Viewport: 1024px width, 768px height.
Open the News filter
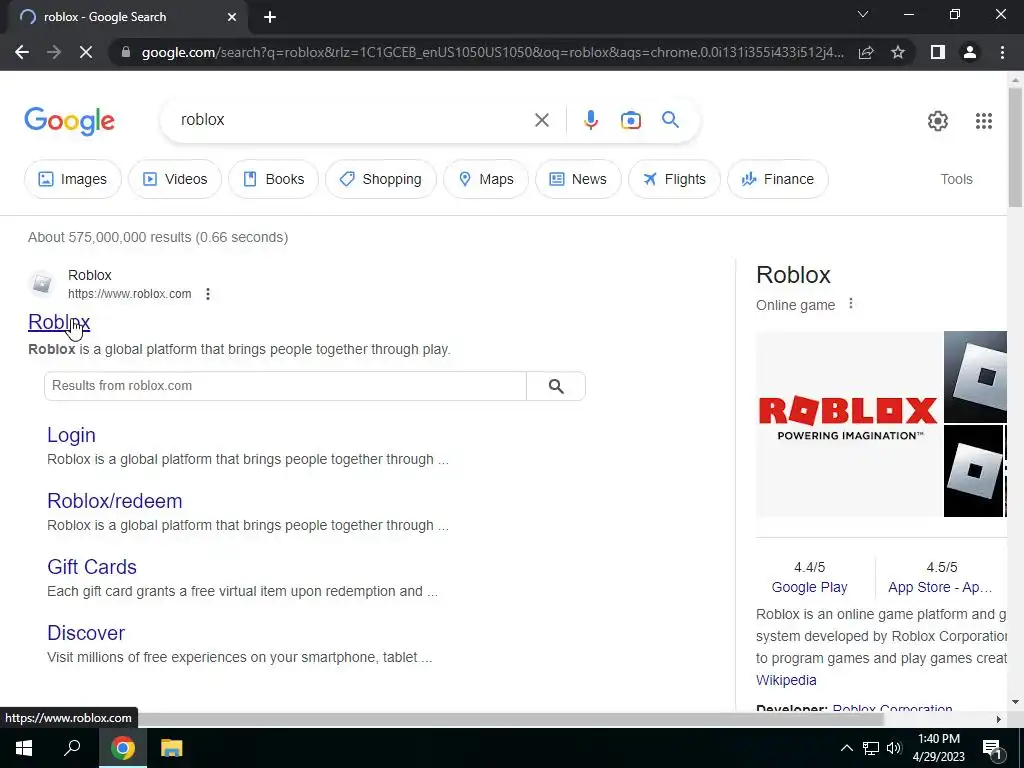[x=578, y=179]
